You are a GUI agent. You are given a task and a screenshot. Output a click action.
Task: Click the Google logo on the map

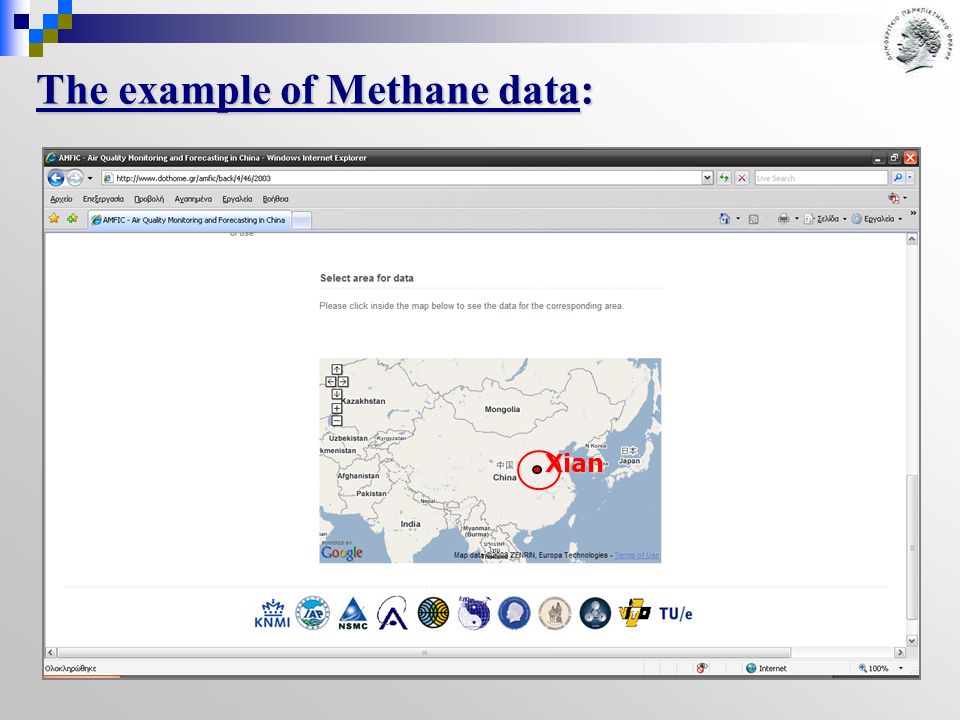coord(342,553)
